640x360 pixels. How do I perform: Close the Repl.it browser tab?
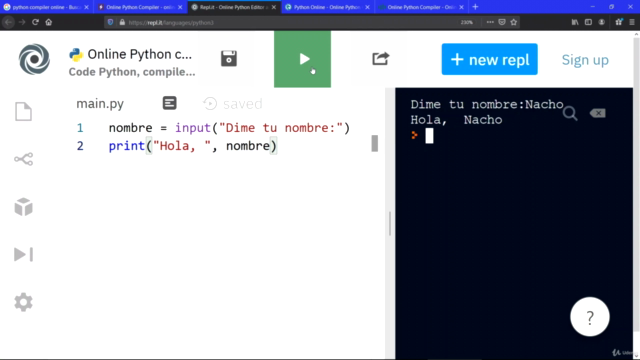(274, 7)
